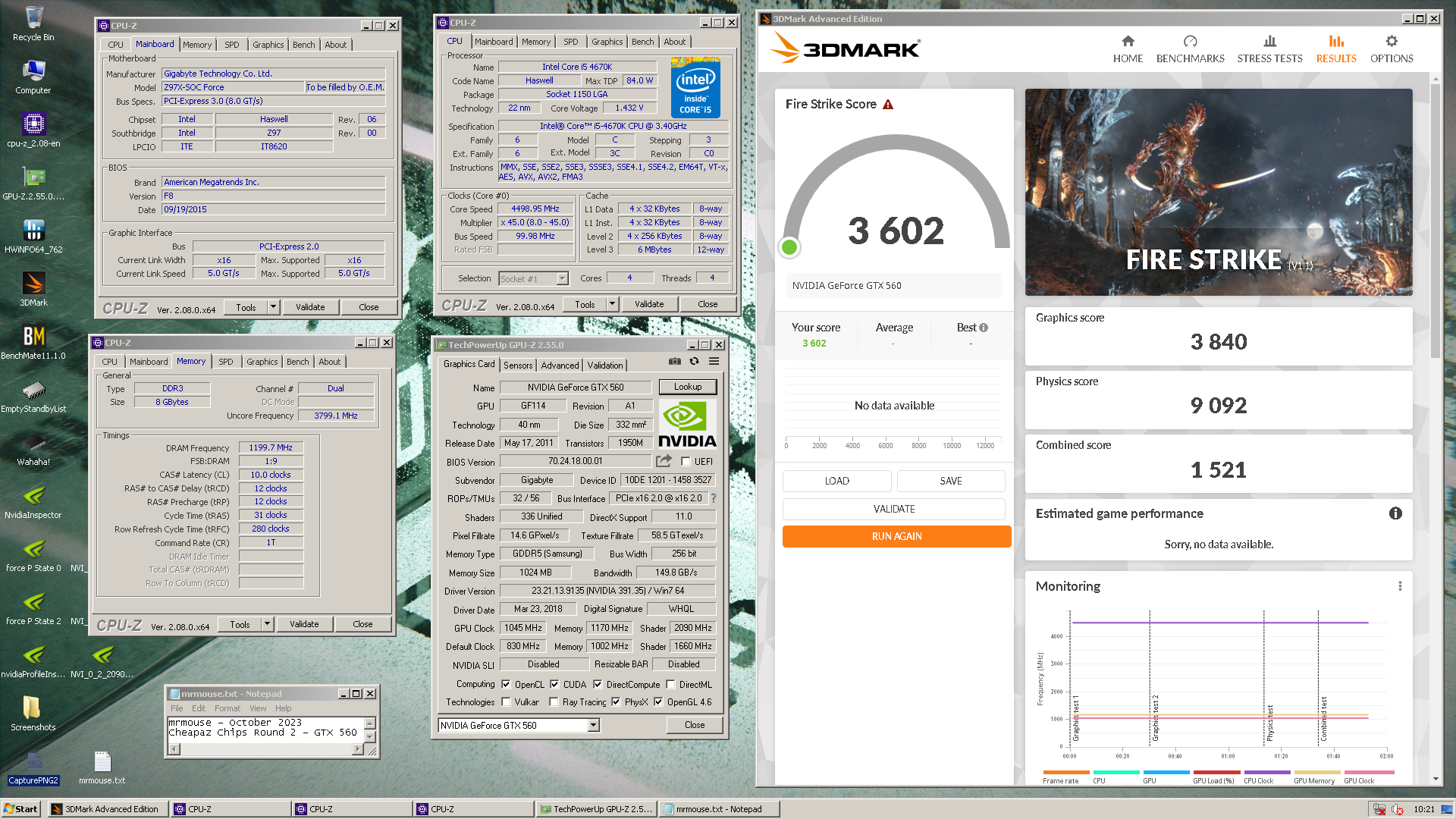Open the Notepad Format menu

coord(227,708)
